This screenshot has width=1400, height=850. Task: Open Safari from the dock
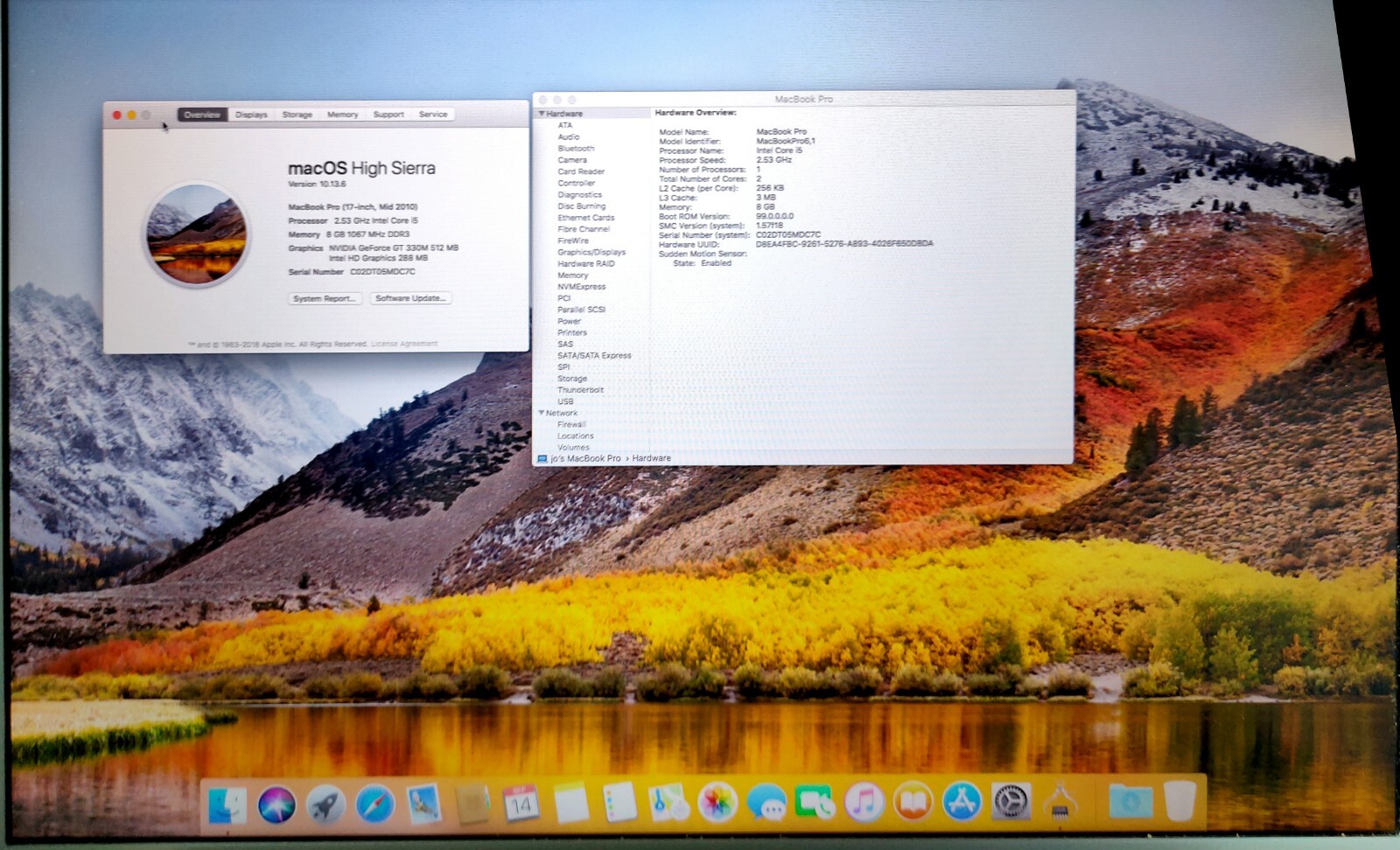point(375,804)
